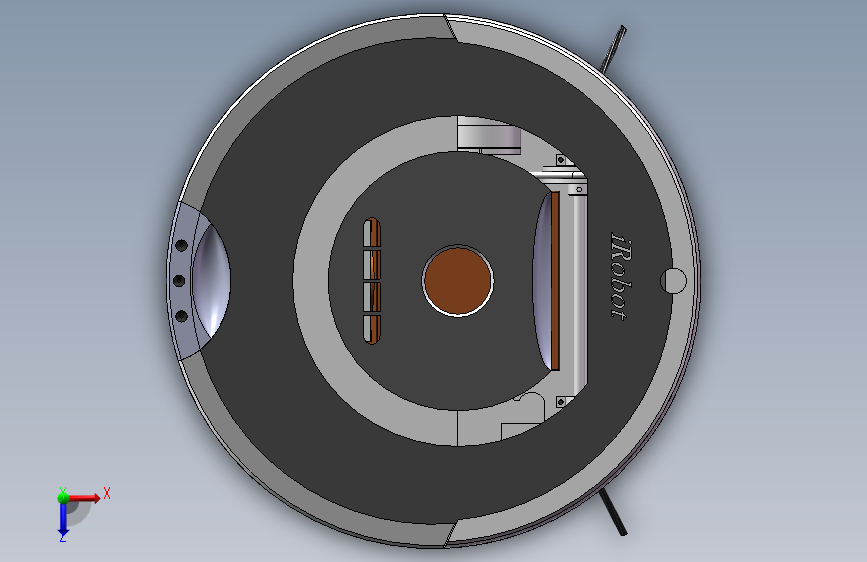Select the tall brown strip right of center

pyautogui.click(x=555, y=280)
